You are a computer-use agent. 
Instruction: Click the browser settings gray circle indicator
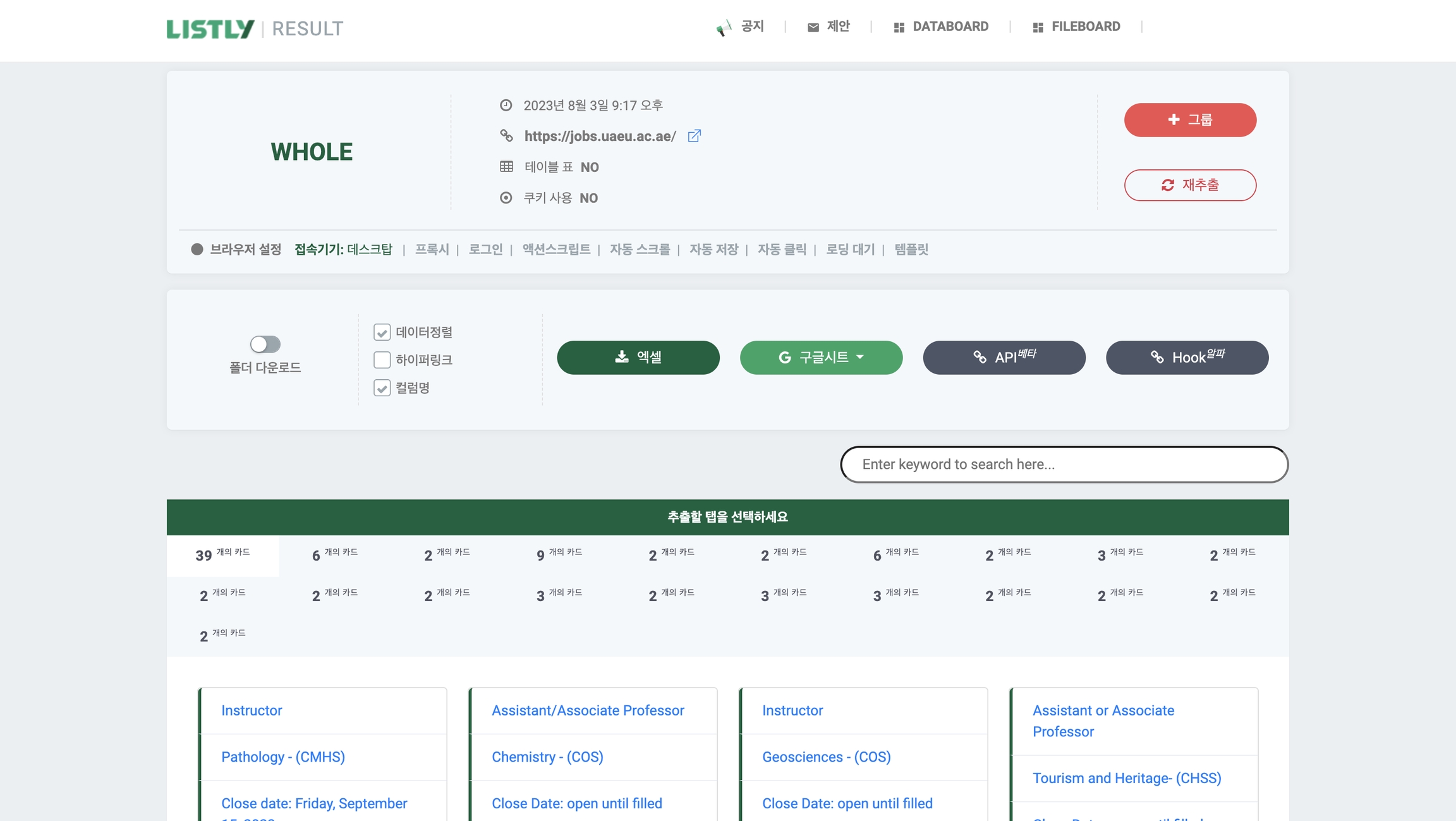click(x=197, y=249)
